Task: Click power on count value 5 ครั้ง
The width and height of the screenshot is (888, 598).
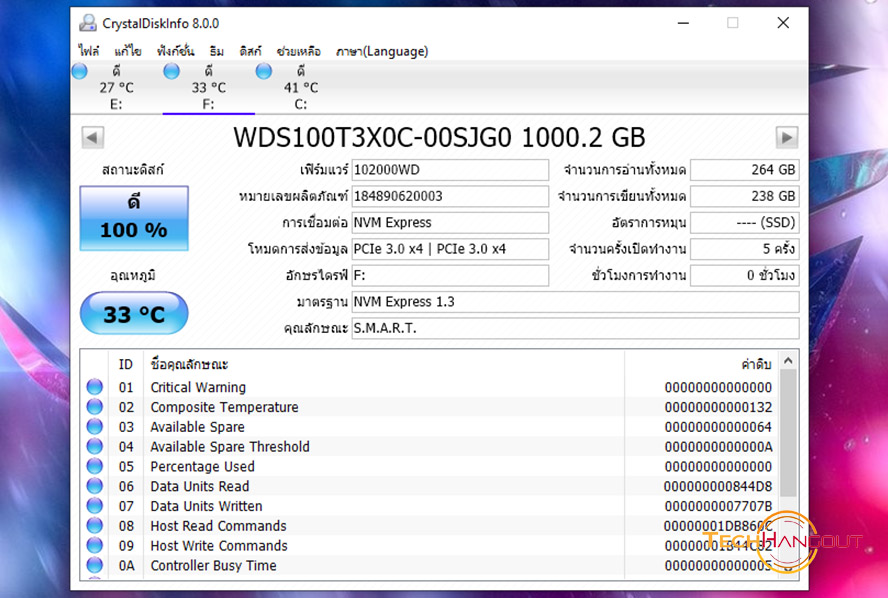Action: pos(745,249)
